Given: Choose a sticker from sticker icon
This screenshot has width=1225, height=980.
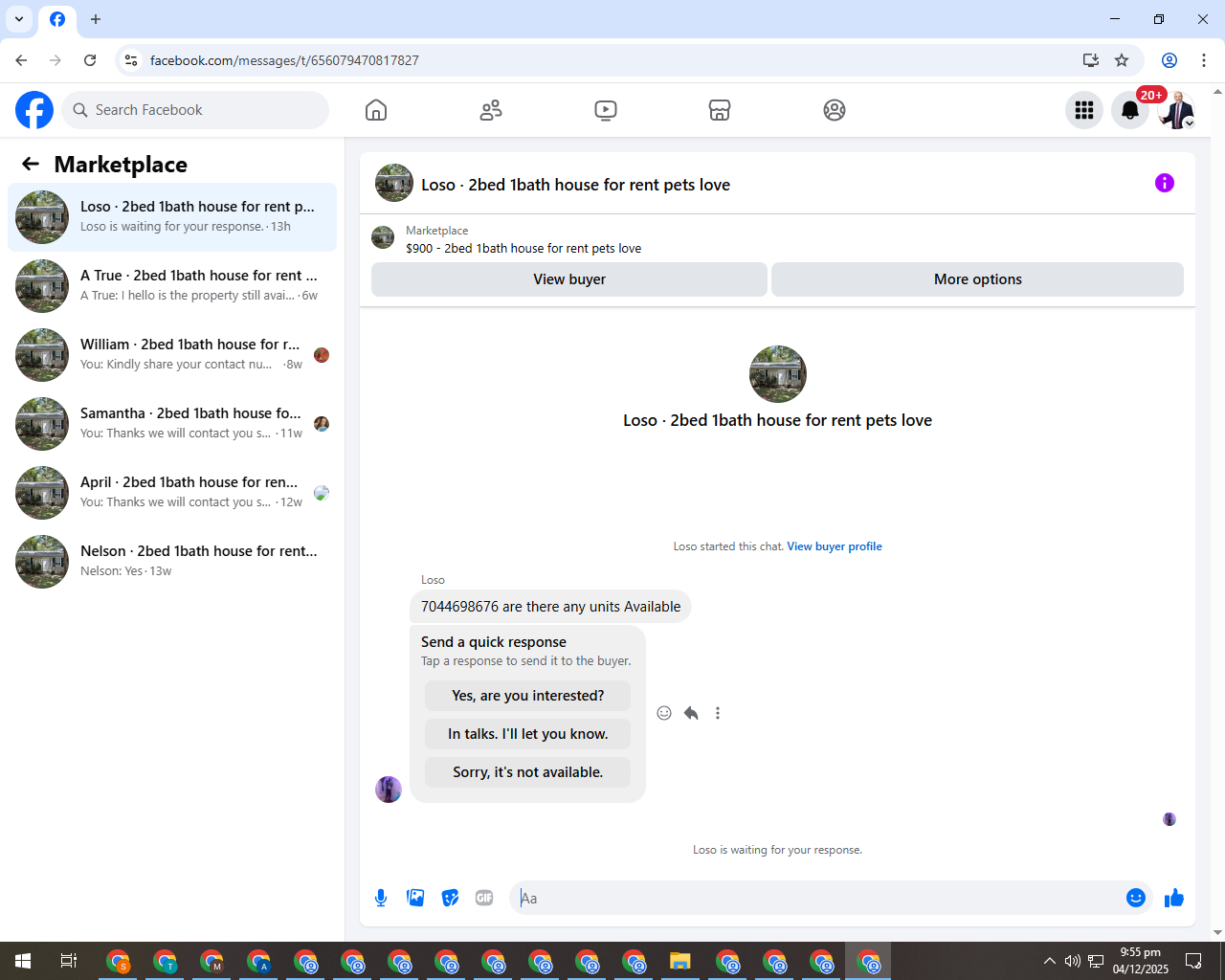Looking at the screenshot, I should point(450,898).
